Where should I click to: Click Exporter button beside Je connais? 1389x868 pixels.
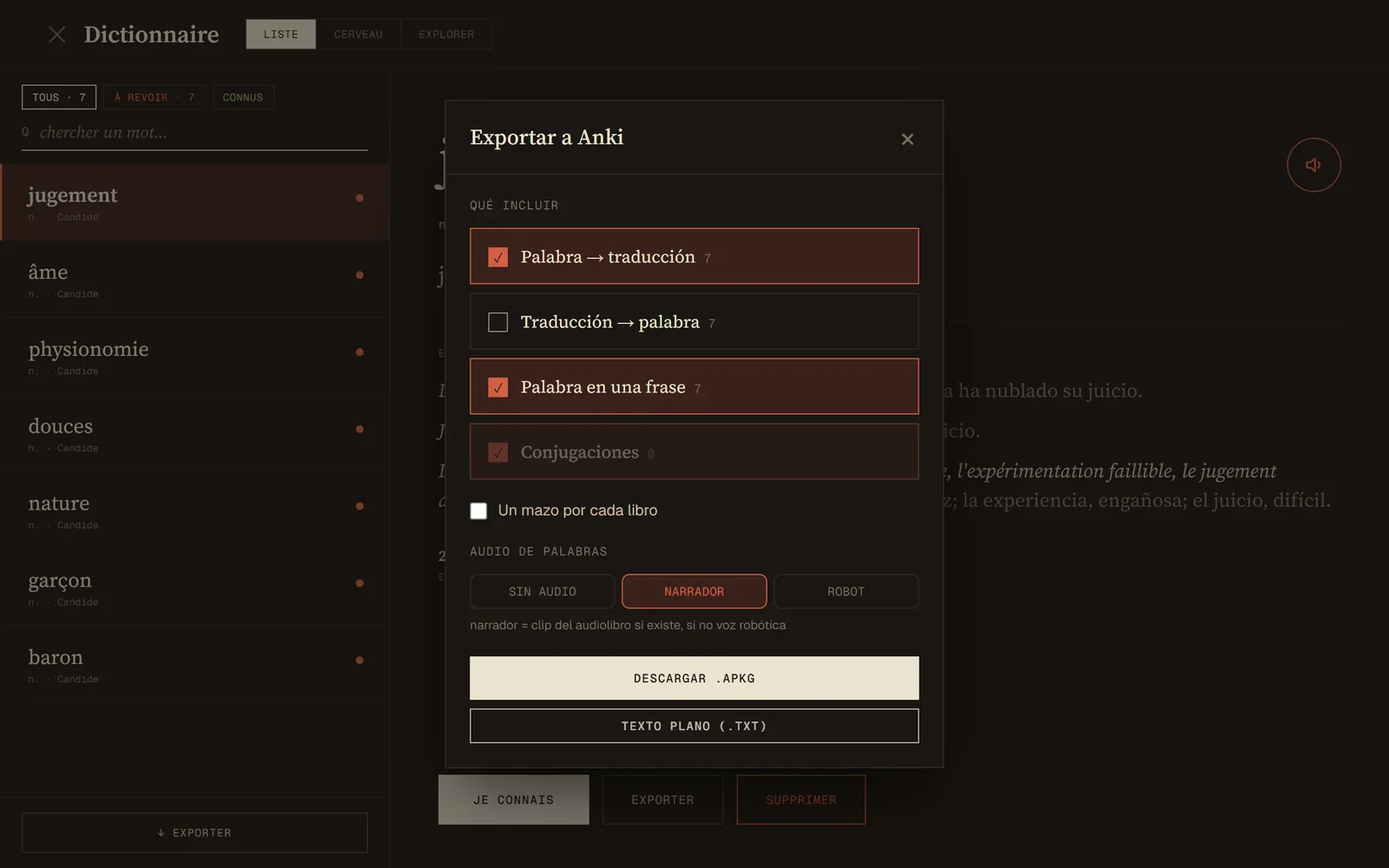(x=663, y=799)
